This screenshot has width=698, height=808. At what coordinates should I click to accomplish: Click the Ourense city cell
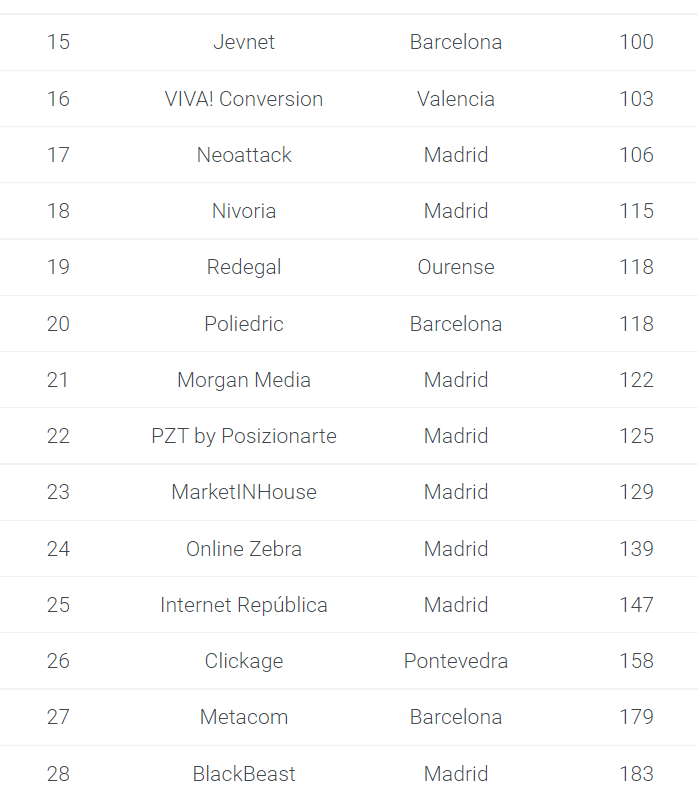456,267
